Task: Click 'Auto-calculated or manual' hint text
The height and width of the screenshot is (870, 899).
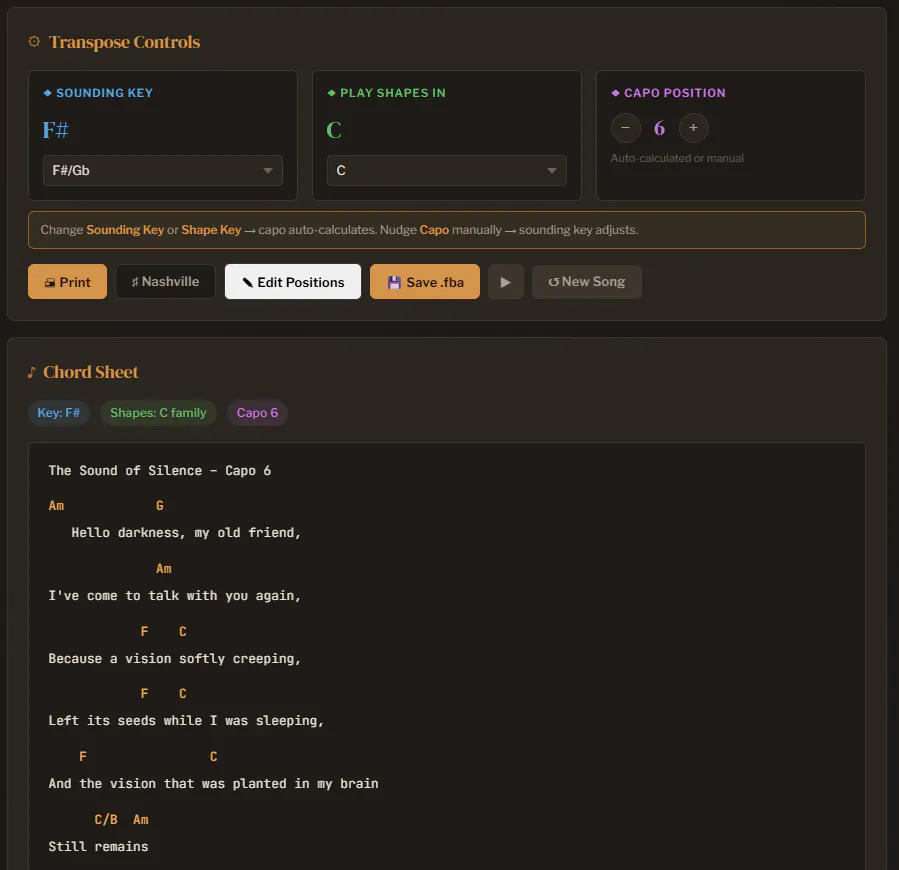Action: [x=677, y=158]
